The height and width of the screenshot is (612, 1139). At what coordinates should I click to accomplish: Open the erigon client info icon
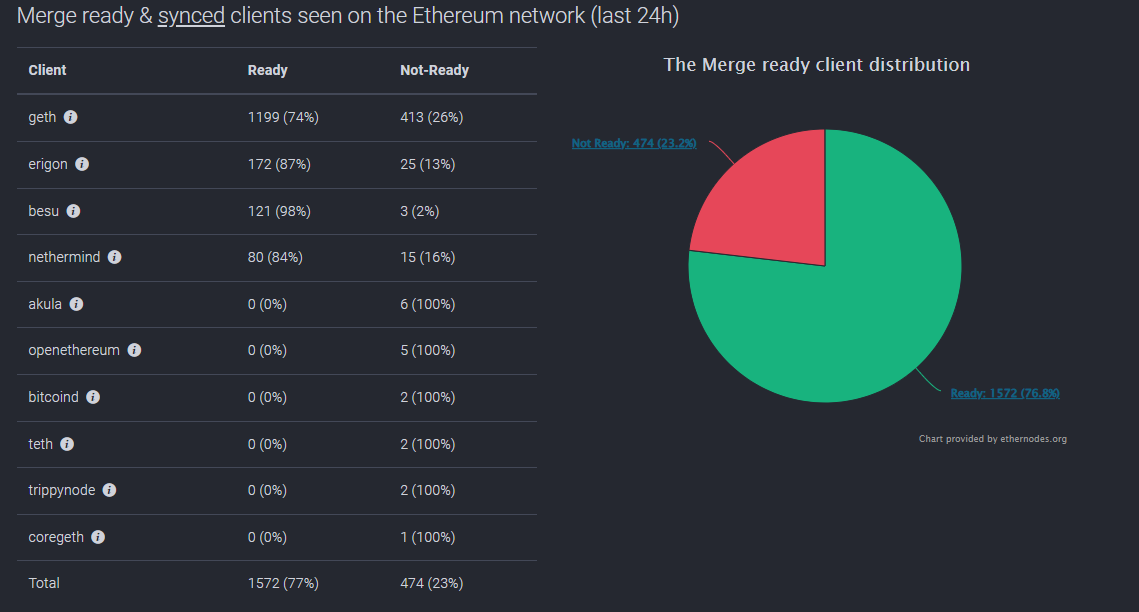pos(82,164)
